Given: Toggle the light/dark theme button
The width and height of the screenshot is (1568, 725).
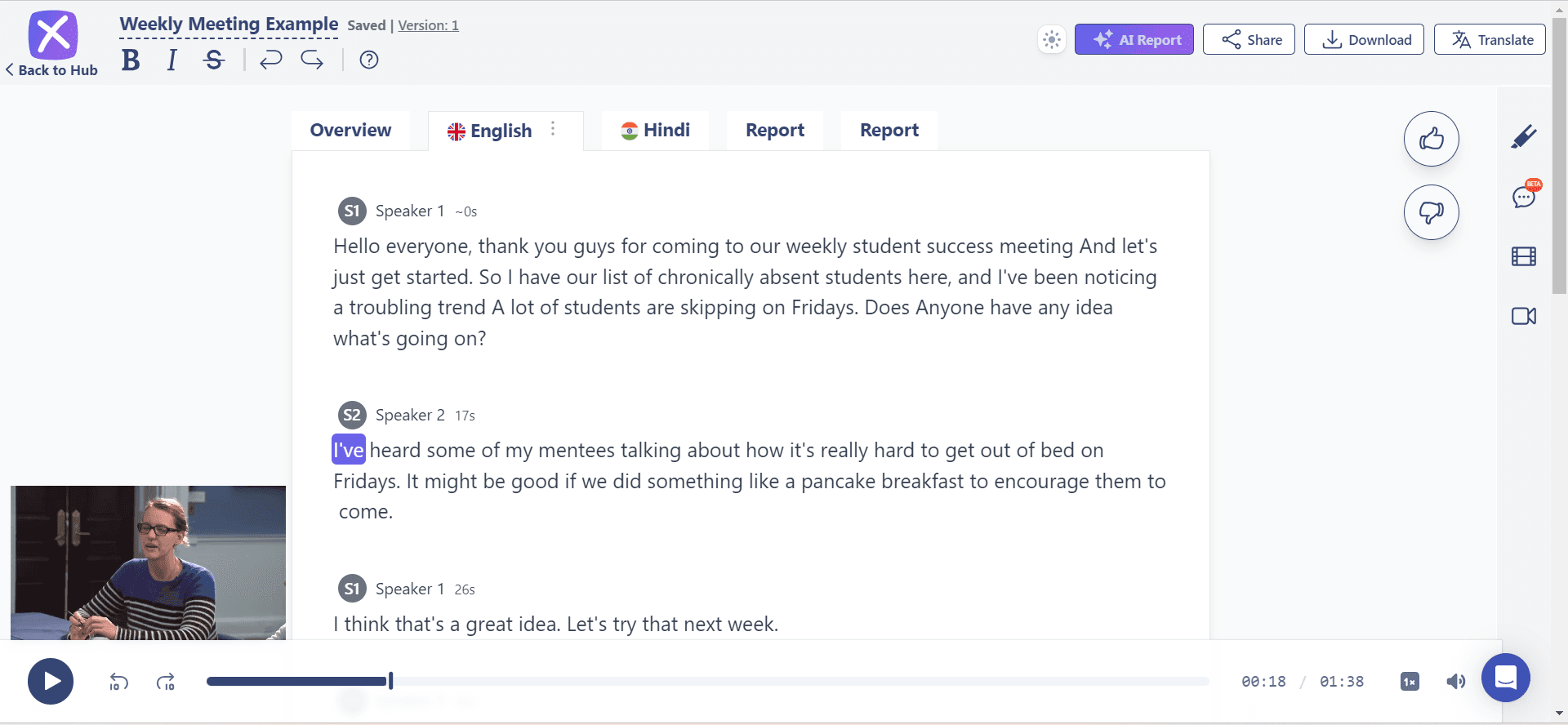Looking at the screenshot, I should (x=1052, y=39).
